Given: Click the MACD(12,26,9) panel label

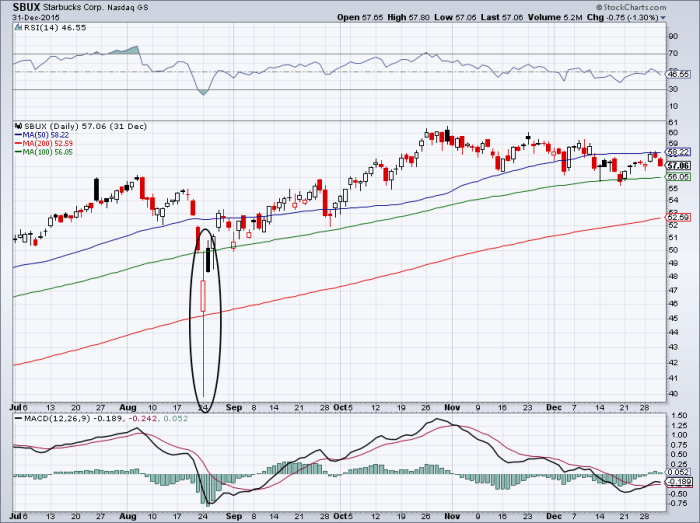Looking at the screenshot, I should pos(57,419).
